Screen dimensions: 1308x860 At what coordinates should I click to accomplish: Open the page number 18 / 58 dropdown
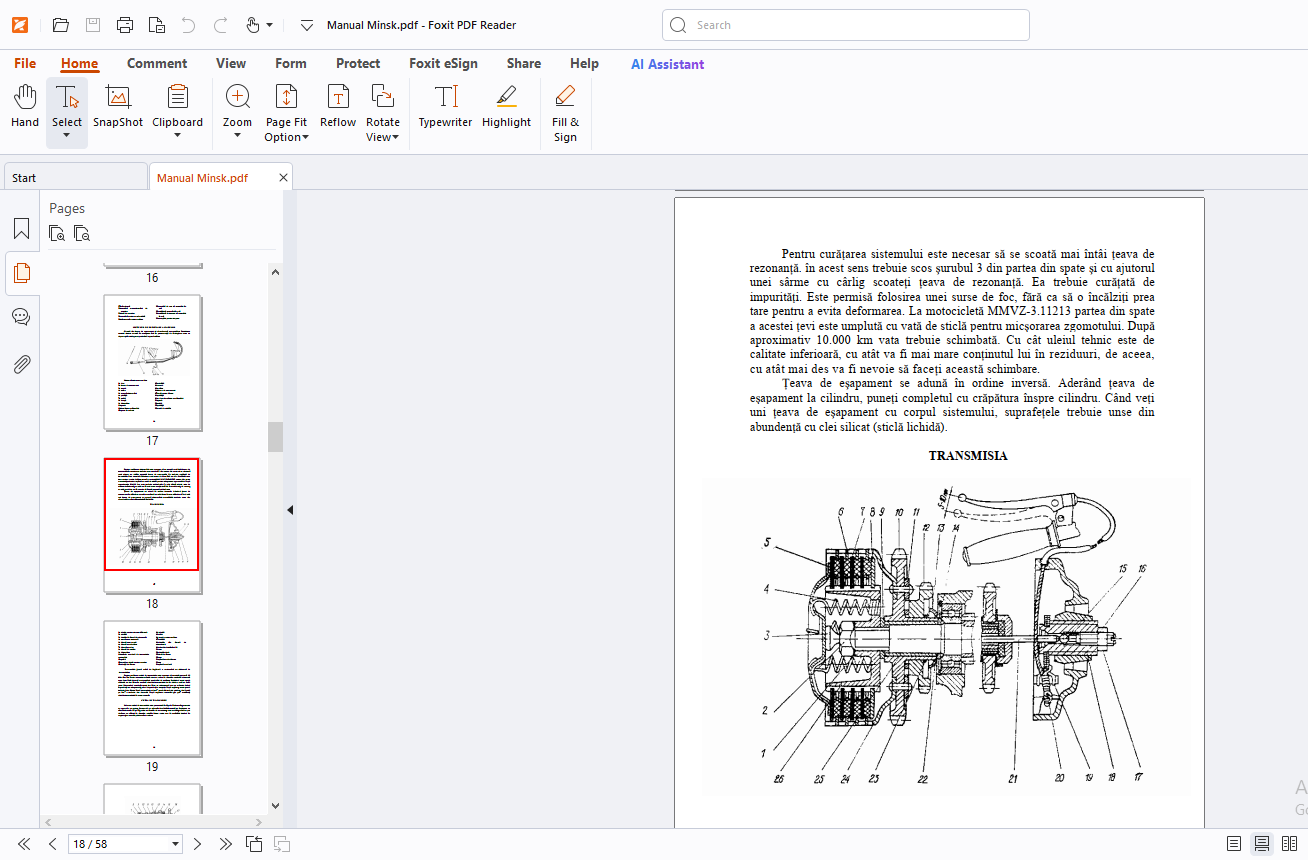tap(176, 844)
